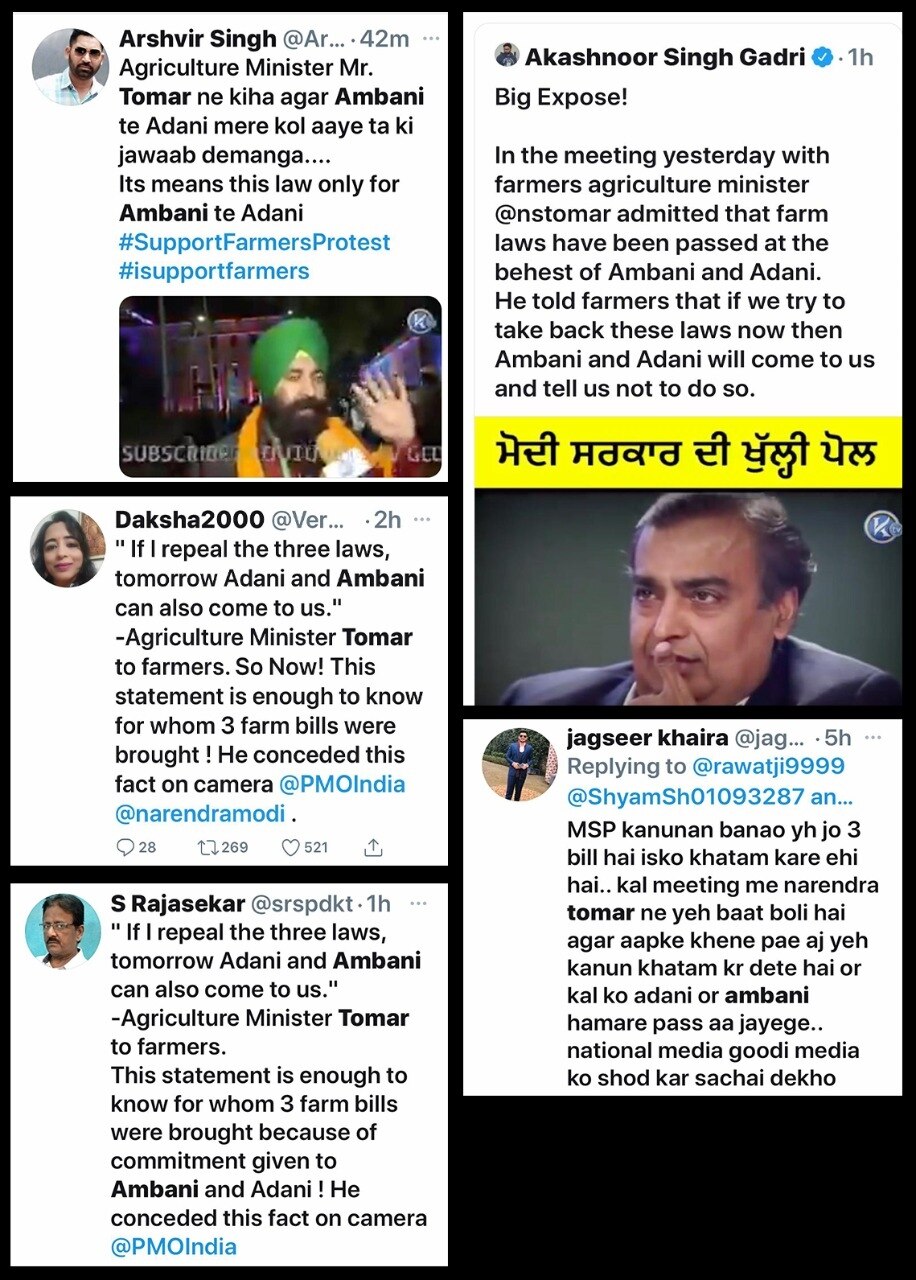The height and width of the screenshot is (1280, 916).
Task: Open the #isupportfarmers hashtag link
Action: [214, 271]
